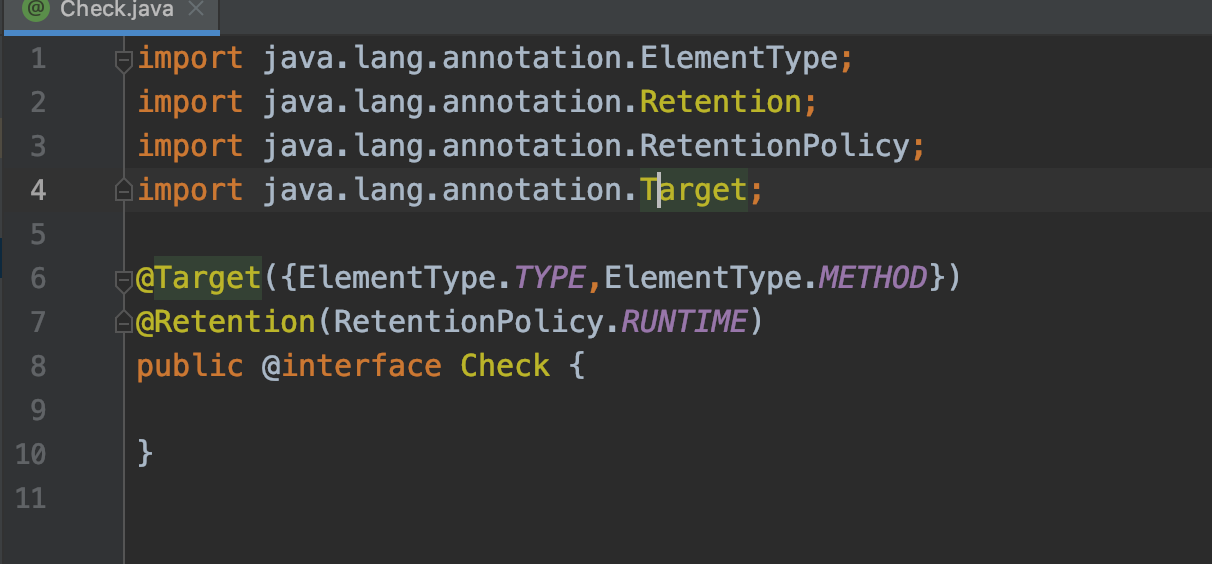Click the closing brace on line 10
The width and height of the screenshot is (1212, 564).
(x=145, y=454)
